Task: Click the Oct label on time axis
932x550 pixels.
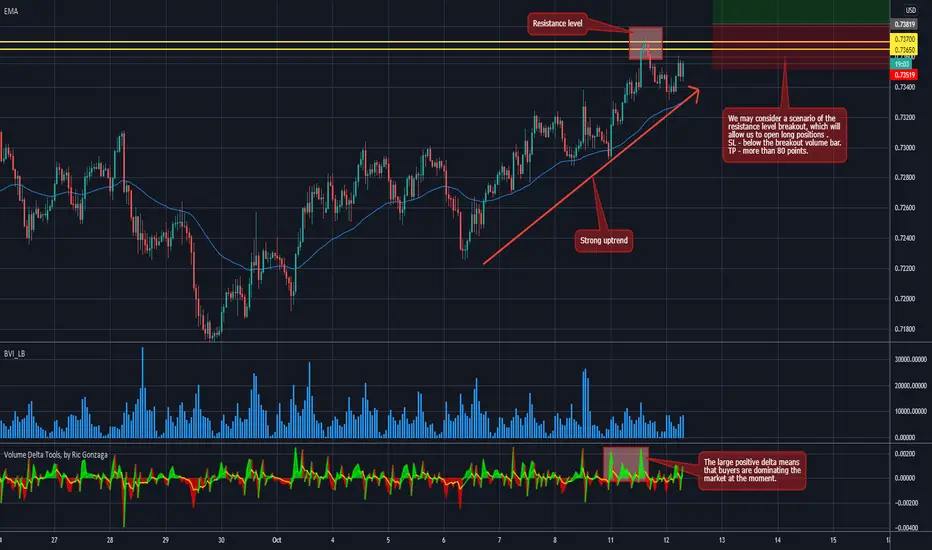Action: click(276, 540)
